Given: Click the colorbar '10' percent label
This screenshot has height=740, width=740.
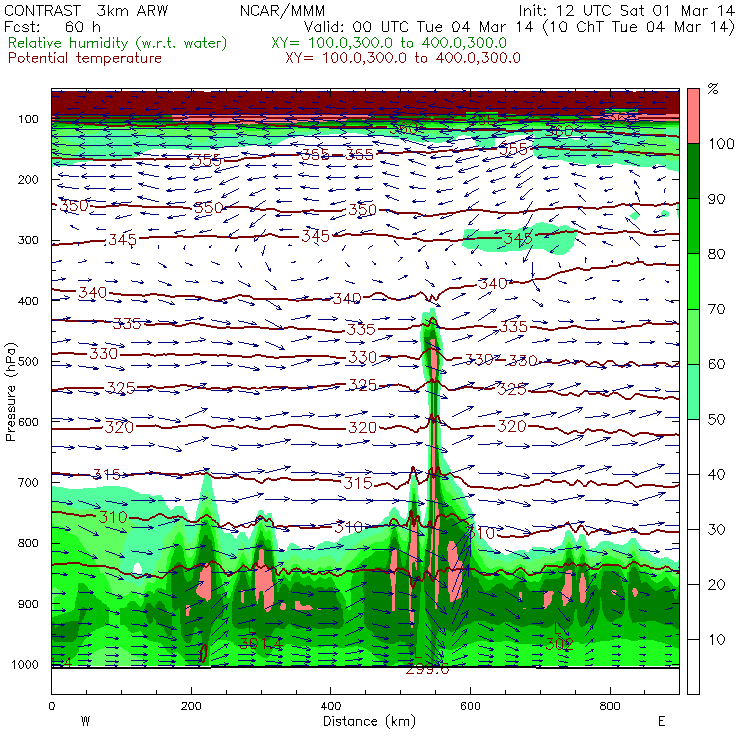Looking at the screenshot, I should [716, 640].
